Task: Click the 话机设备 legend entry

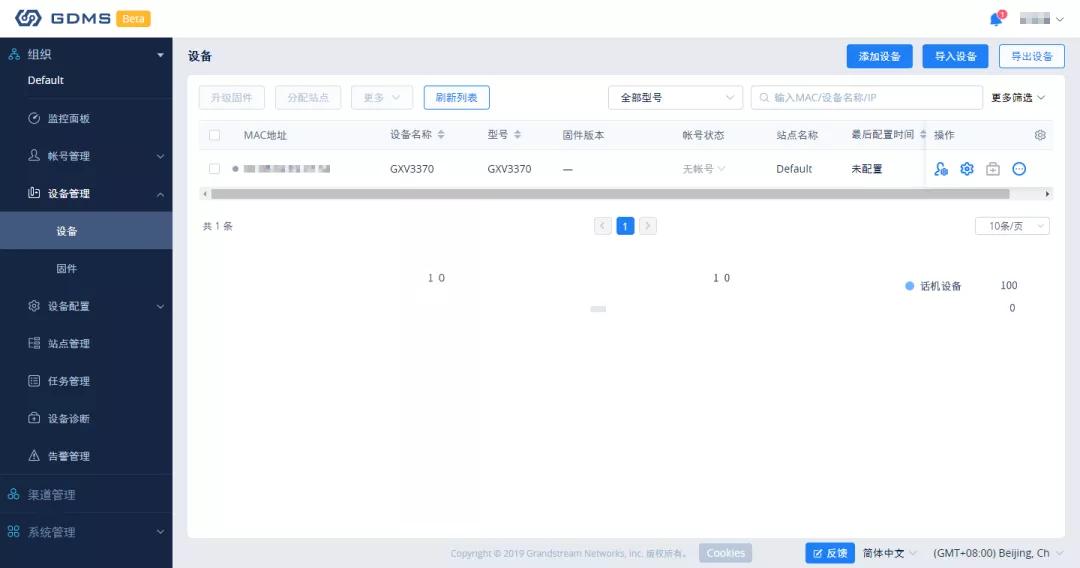Action: 933,286
